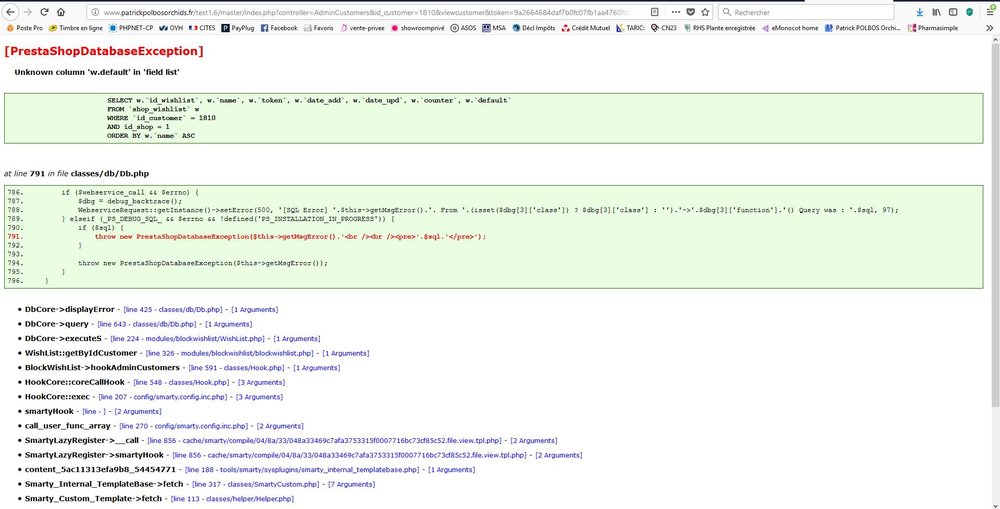The image size is (1000, 509).
Task: Click the green shield extension icon
Action: tap(969, 12)
